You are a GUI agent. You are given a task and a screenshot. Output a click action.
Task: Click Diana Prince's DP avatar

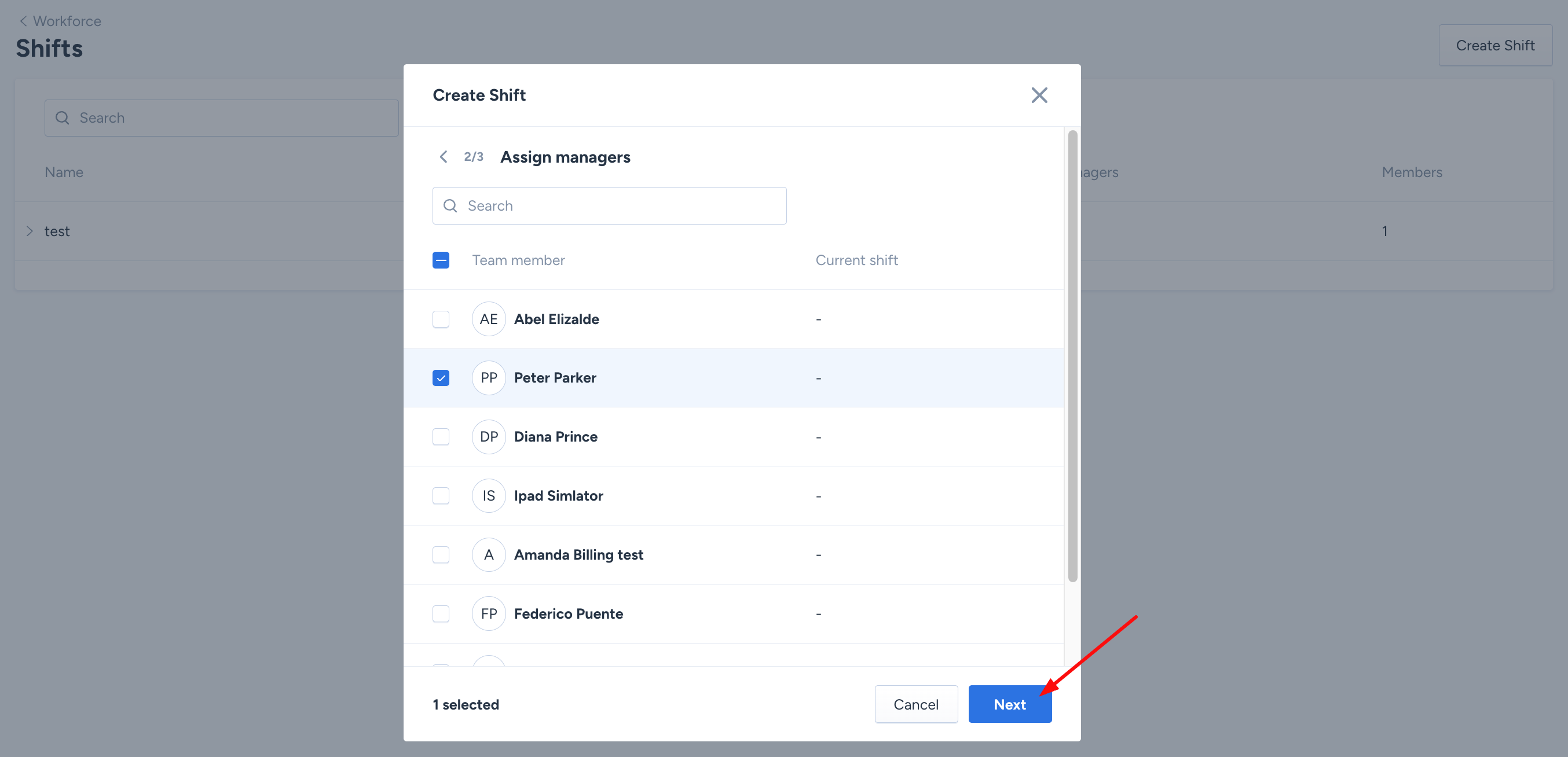click(489, 437)
